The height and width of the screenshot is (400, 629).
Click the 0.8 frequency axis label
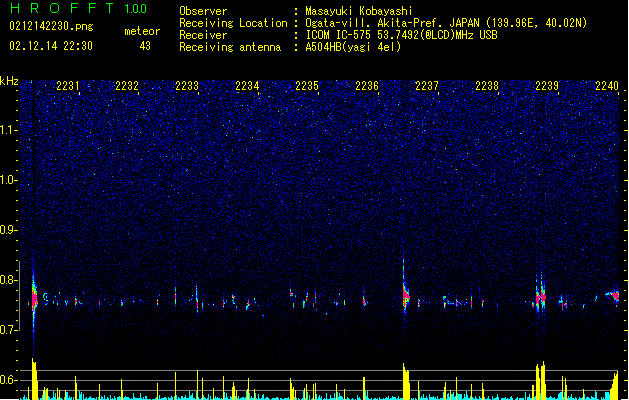point(9,280)
